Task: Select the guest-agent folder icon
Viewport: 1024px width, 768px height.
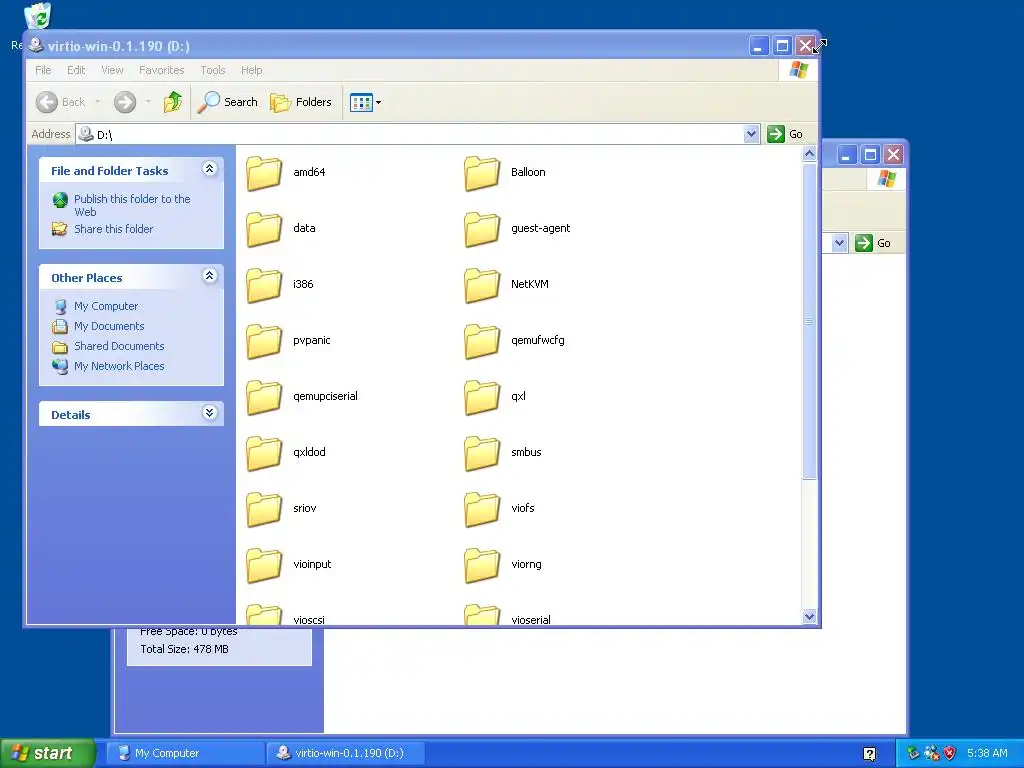Action: [x=482, y=229]
